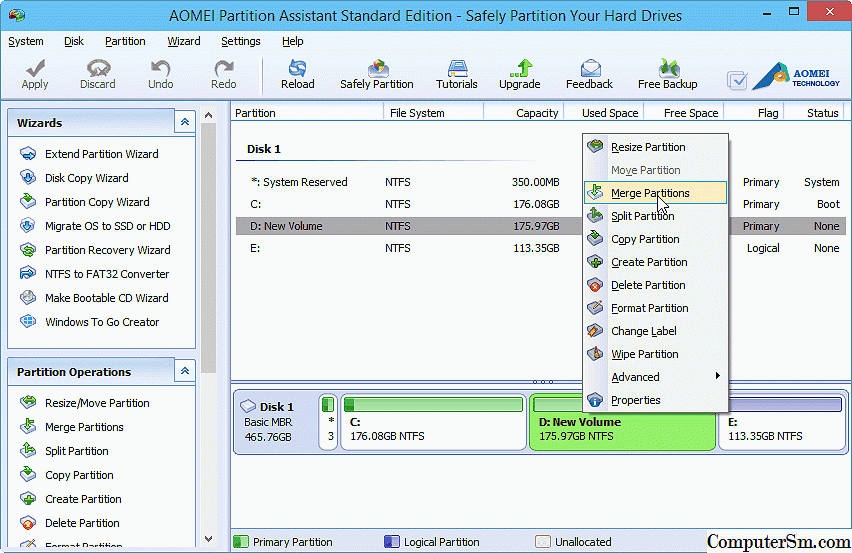The image size is (852, 553).
Task: Open the System menu
Action: point(26,41)
